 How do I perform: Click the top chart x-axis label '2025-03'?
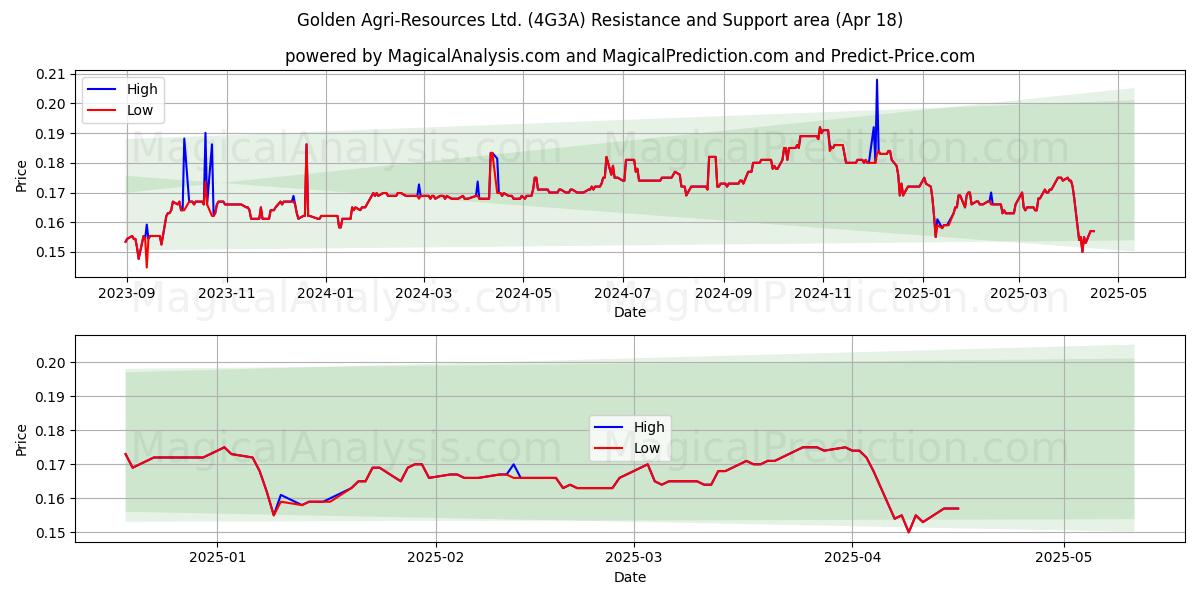pyautogui.click(x=1019, y=295)
